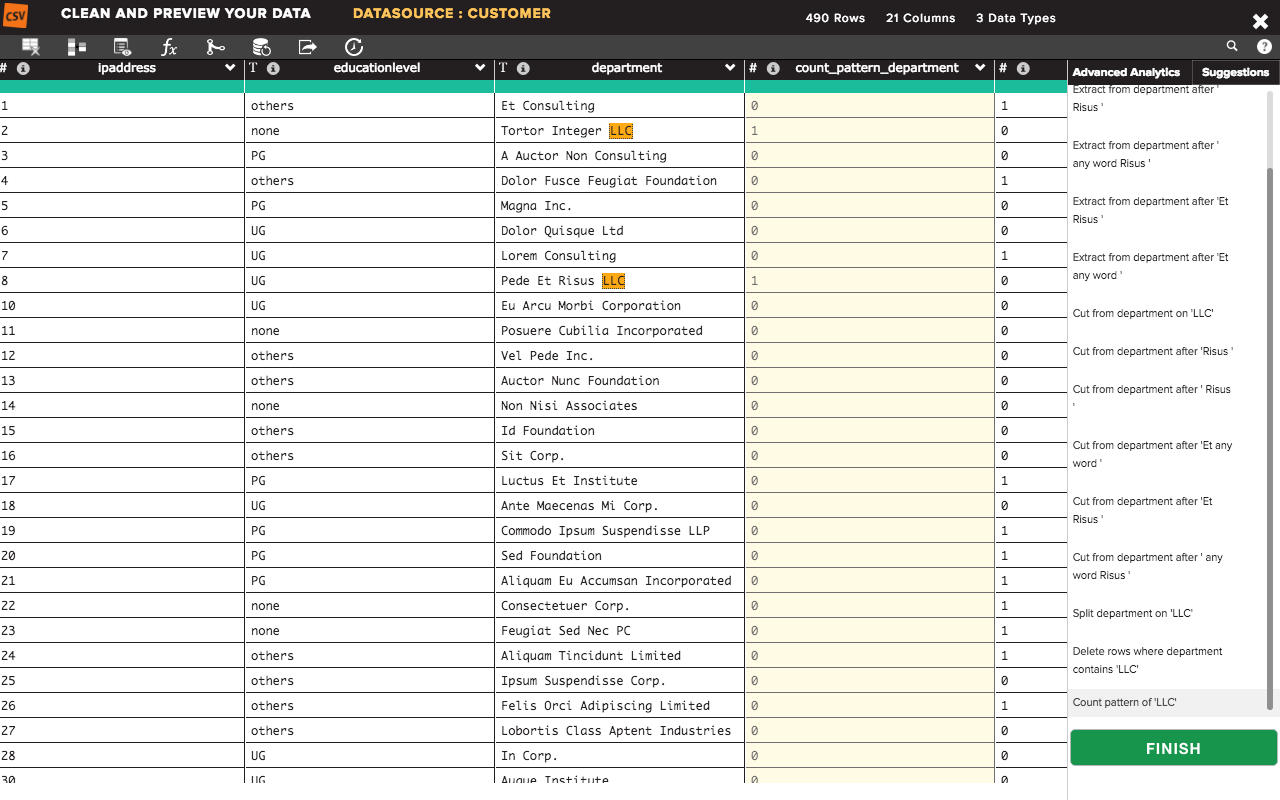Show info for educationlevel column
Viewport: 1280px width, 800px height.
[273, 69]
